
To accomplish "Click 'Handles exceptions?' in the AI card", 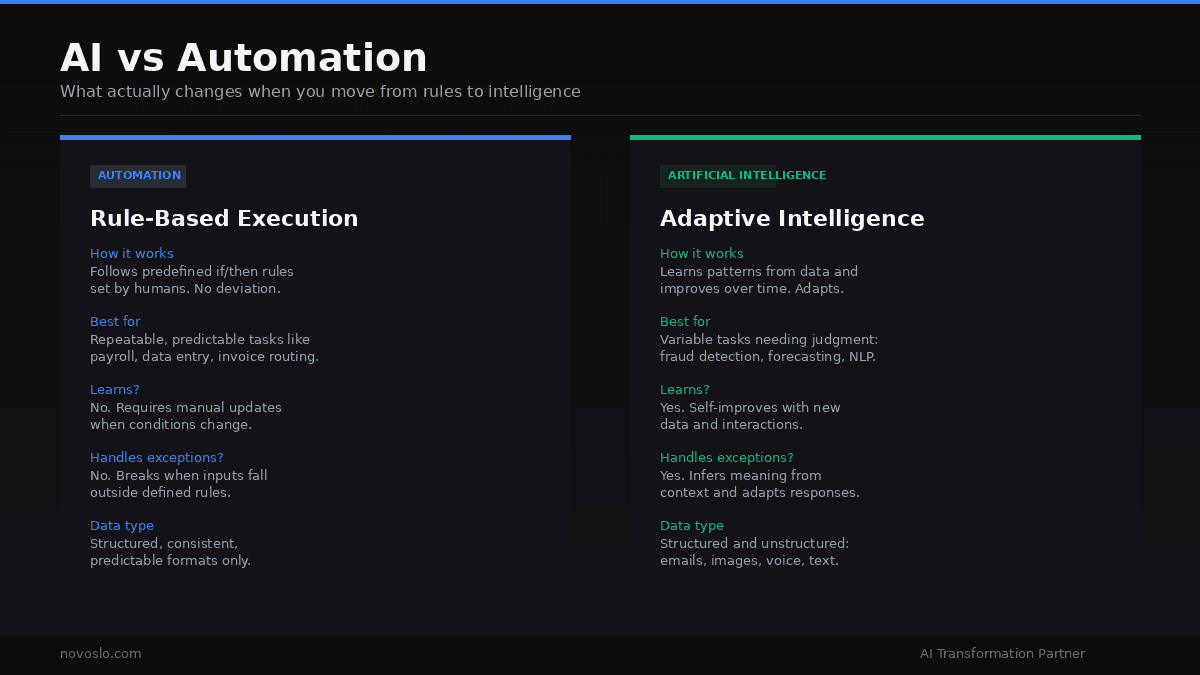I will coord(726,457).
